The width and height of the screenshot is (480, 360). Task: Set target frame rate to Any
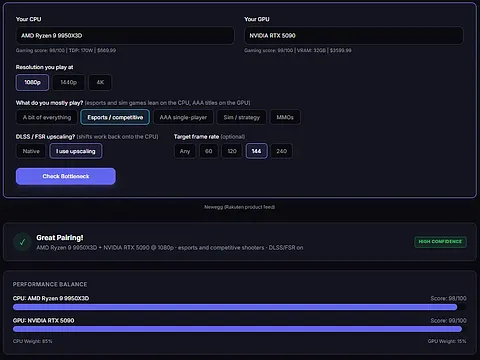[x=185, y=151]
